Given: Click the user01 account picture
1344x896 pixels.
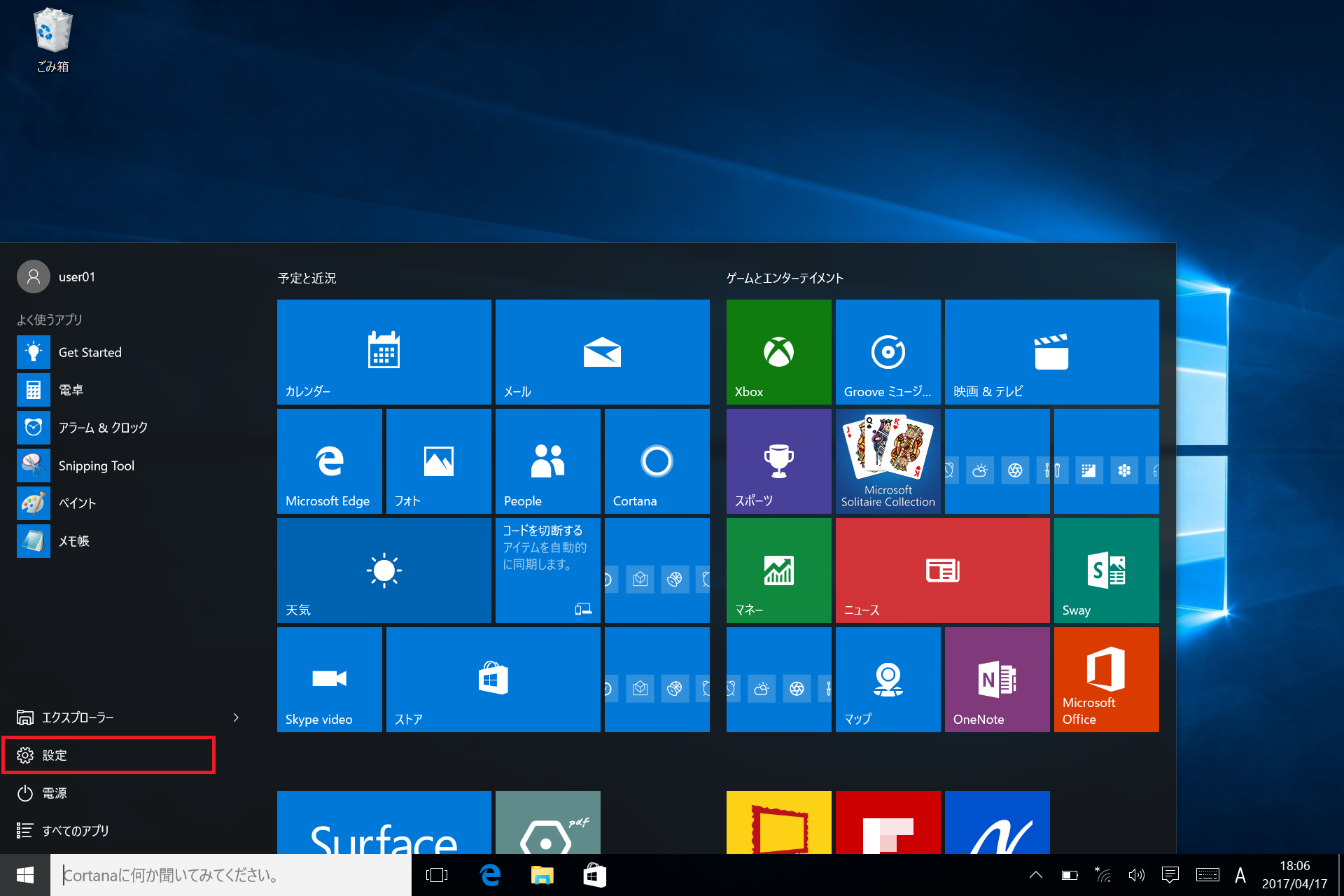Looking at the screenshot, I should point(34,276).
